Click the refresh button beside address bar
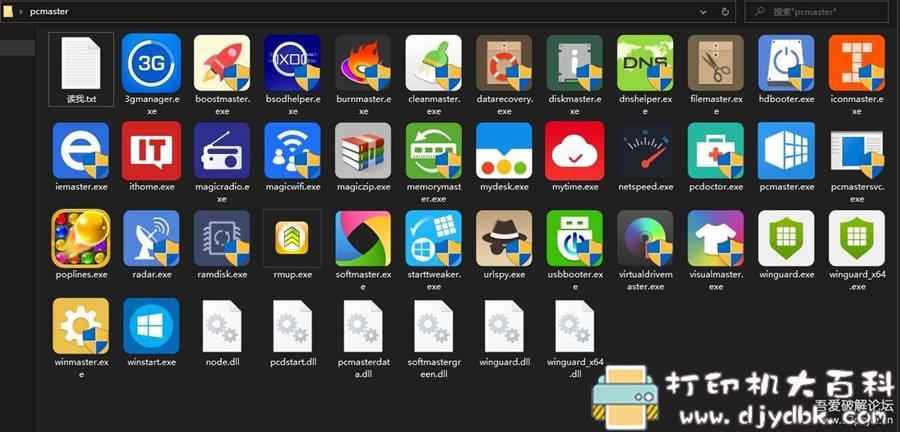The height and width of the screenshot is (432, 900). pos(725,11)
